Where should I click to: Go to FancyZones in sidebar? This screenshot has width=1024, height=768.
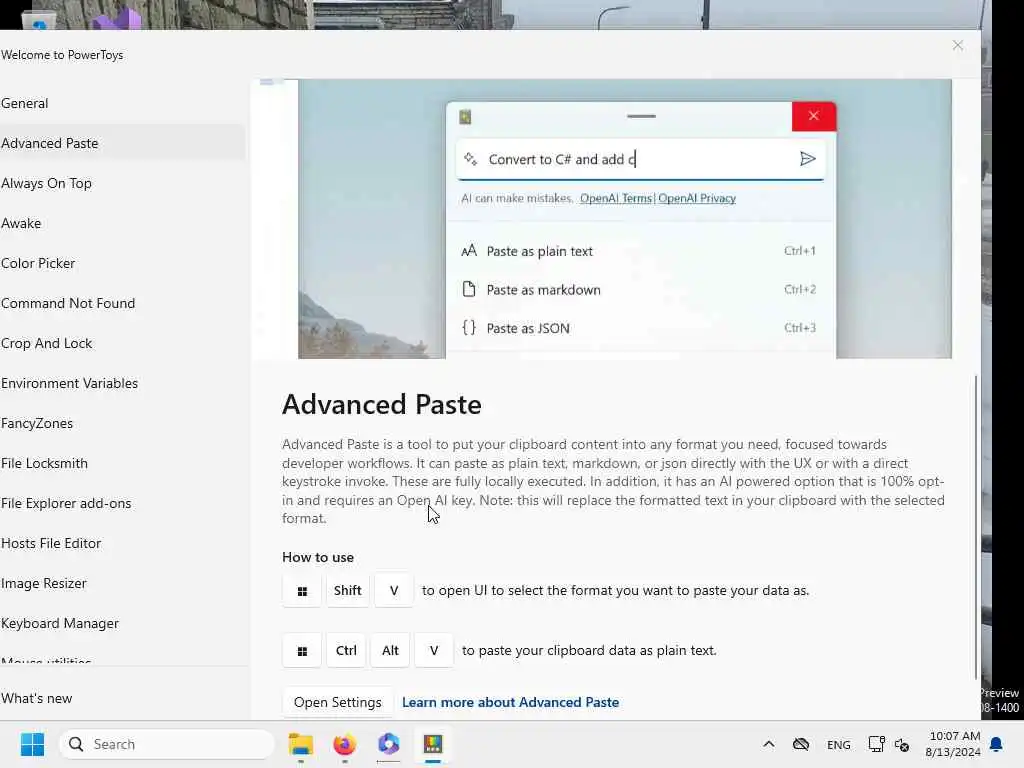[122, 423]
